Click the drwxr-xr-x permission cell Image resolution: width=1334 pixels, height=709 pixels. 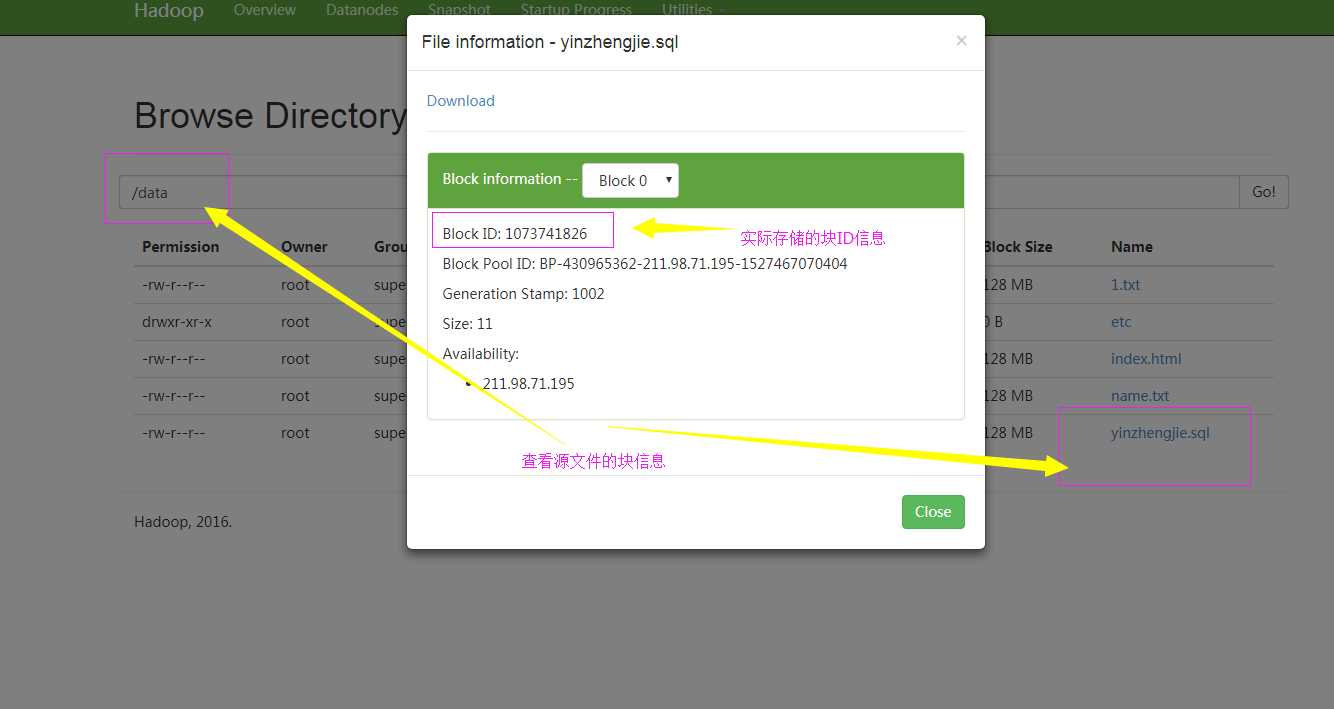(x=177, y=322)
